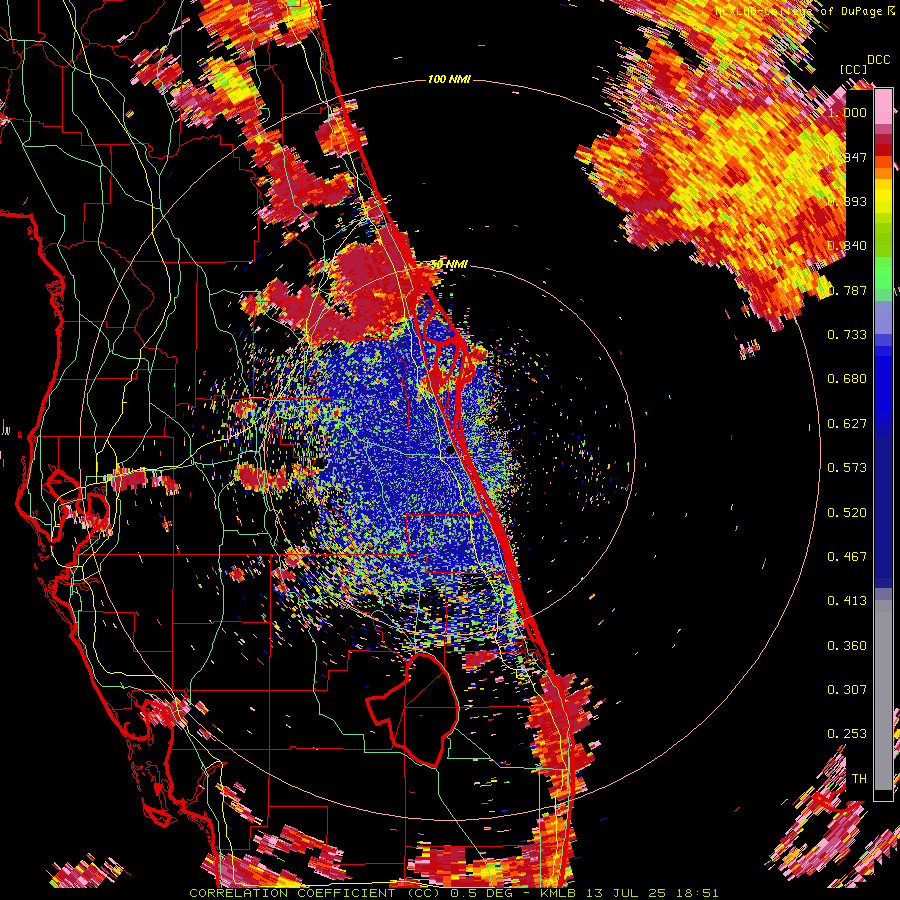Click the black radar site dot at center
The image size is (900, 900).
click(450, 451)
